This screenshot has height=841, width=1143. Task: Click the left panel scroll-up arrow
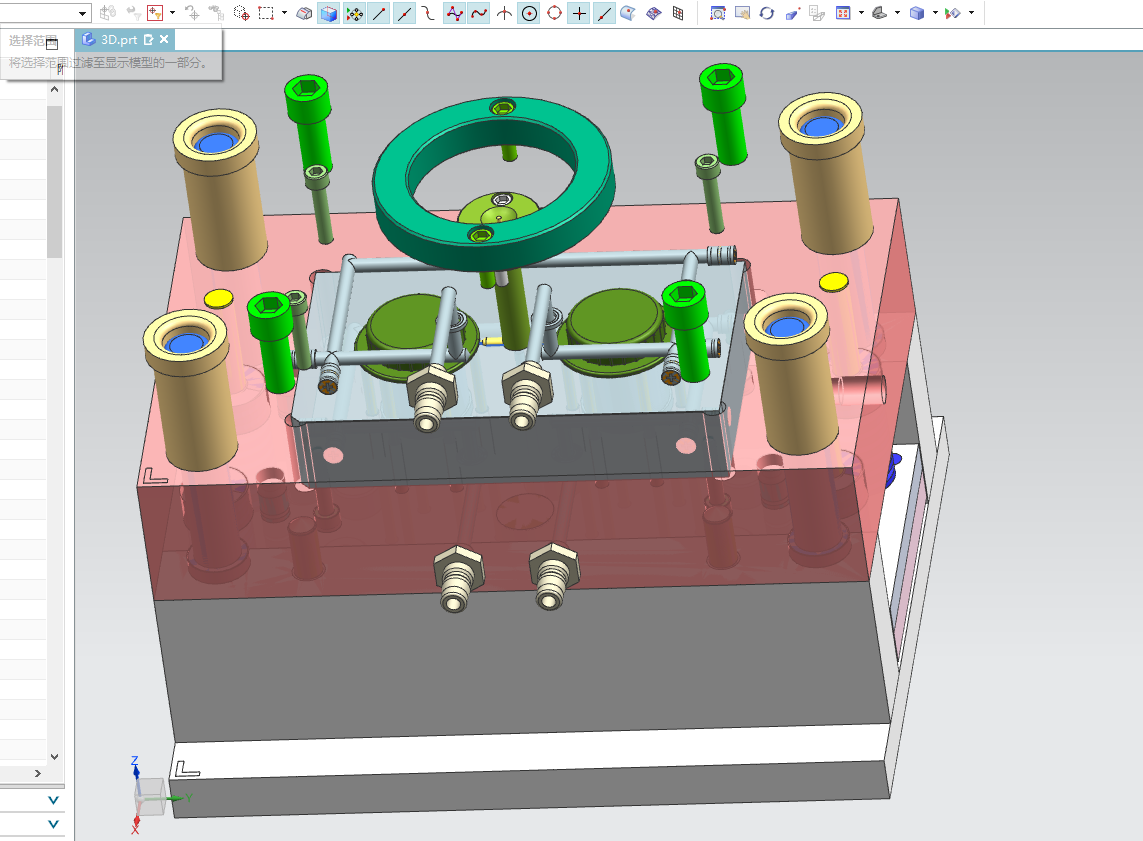55,90
